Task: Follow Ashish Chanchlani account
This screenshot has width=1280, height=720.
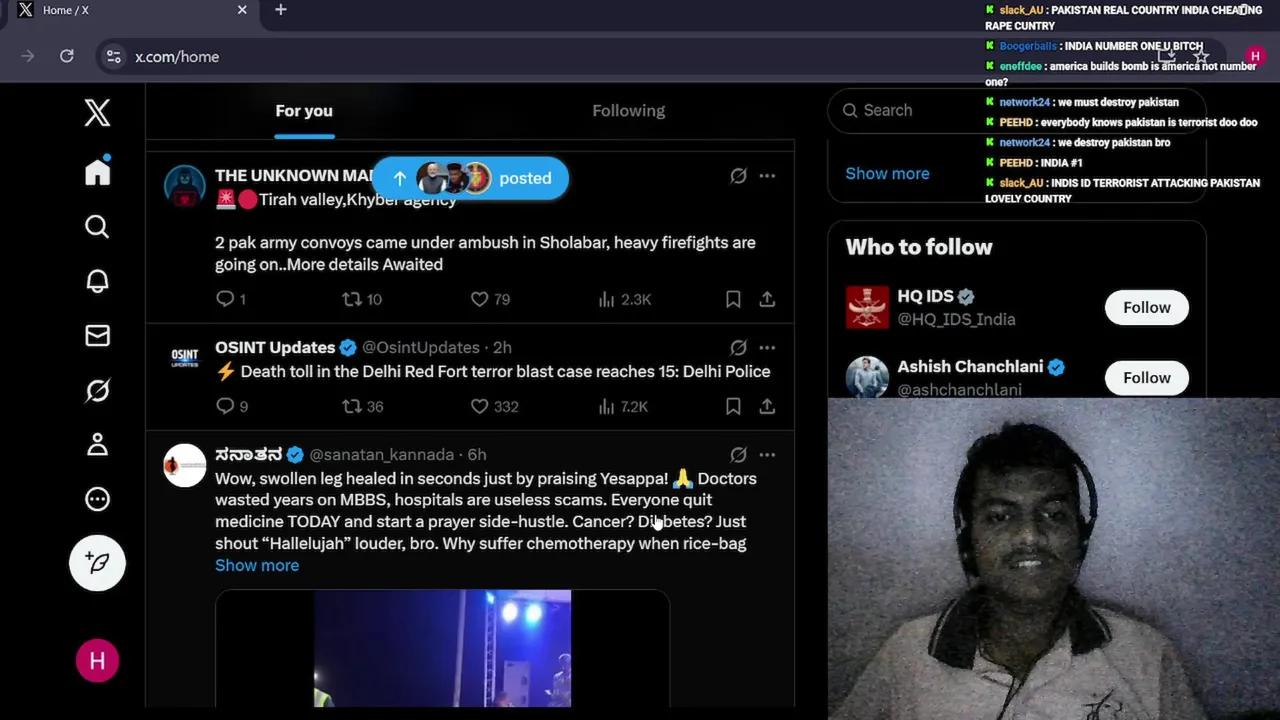Action: 1146,378
